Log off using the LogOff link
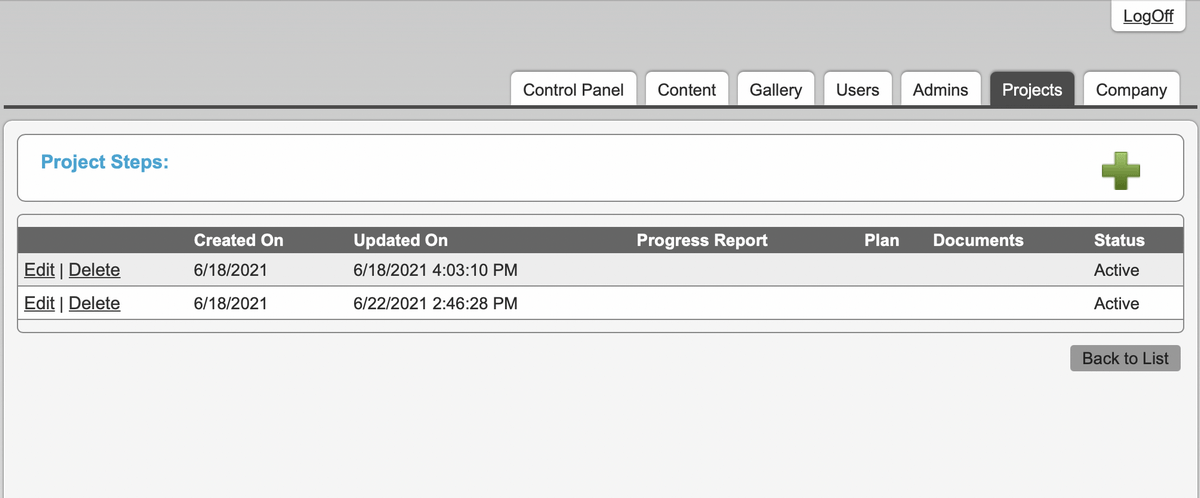 [x=1148, y=17]
